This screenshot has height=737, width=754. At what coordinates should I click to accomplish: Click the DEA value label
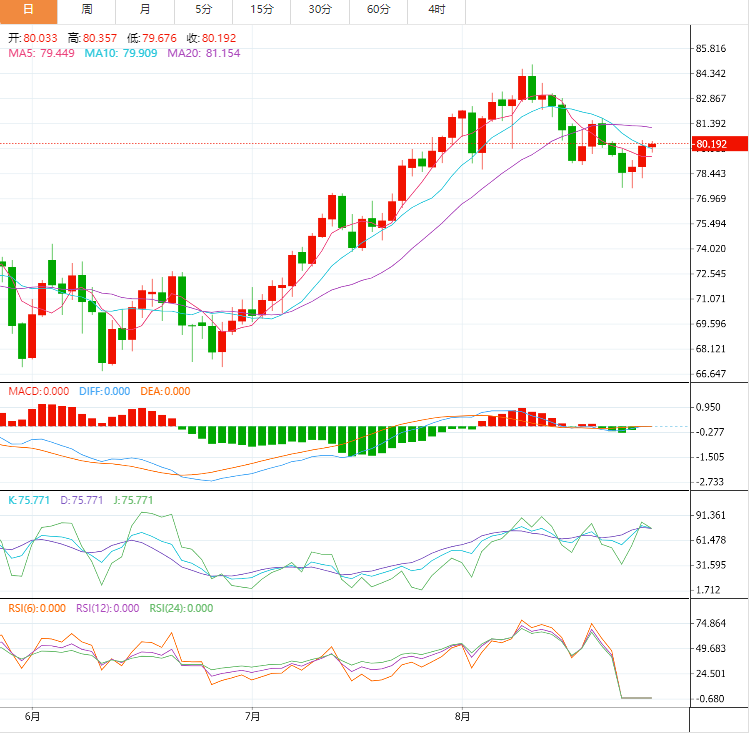[x=164, y=392]
